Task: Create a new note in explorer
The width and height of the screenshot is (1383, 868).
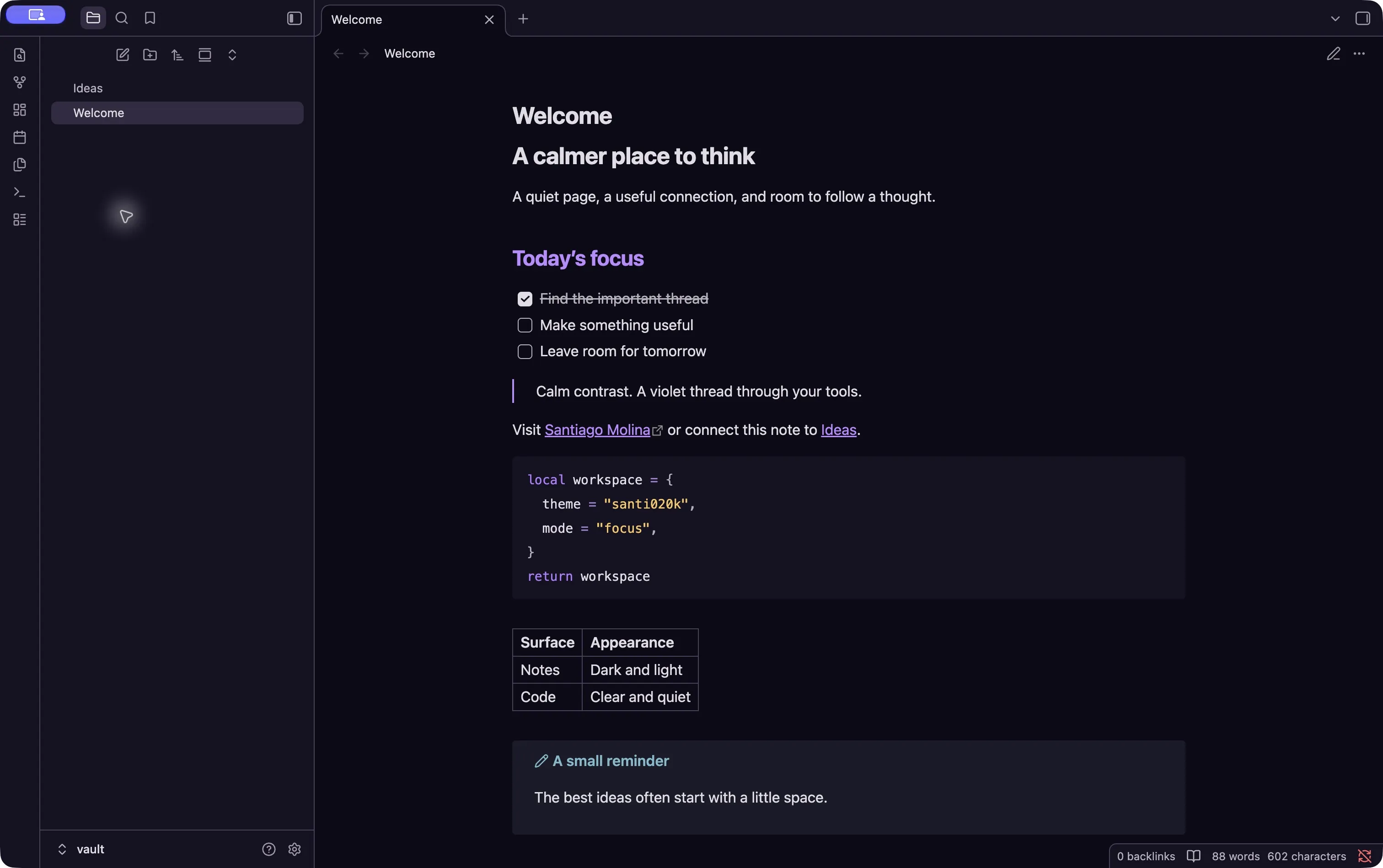Action: coord(122,54)
